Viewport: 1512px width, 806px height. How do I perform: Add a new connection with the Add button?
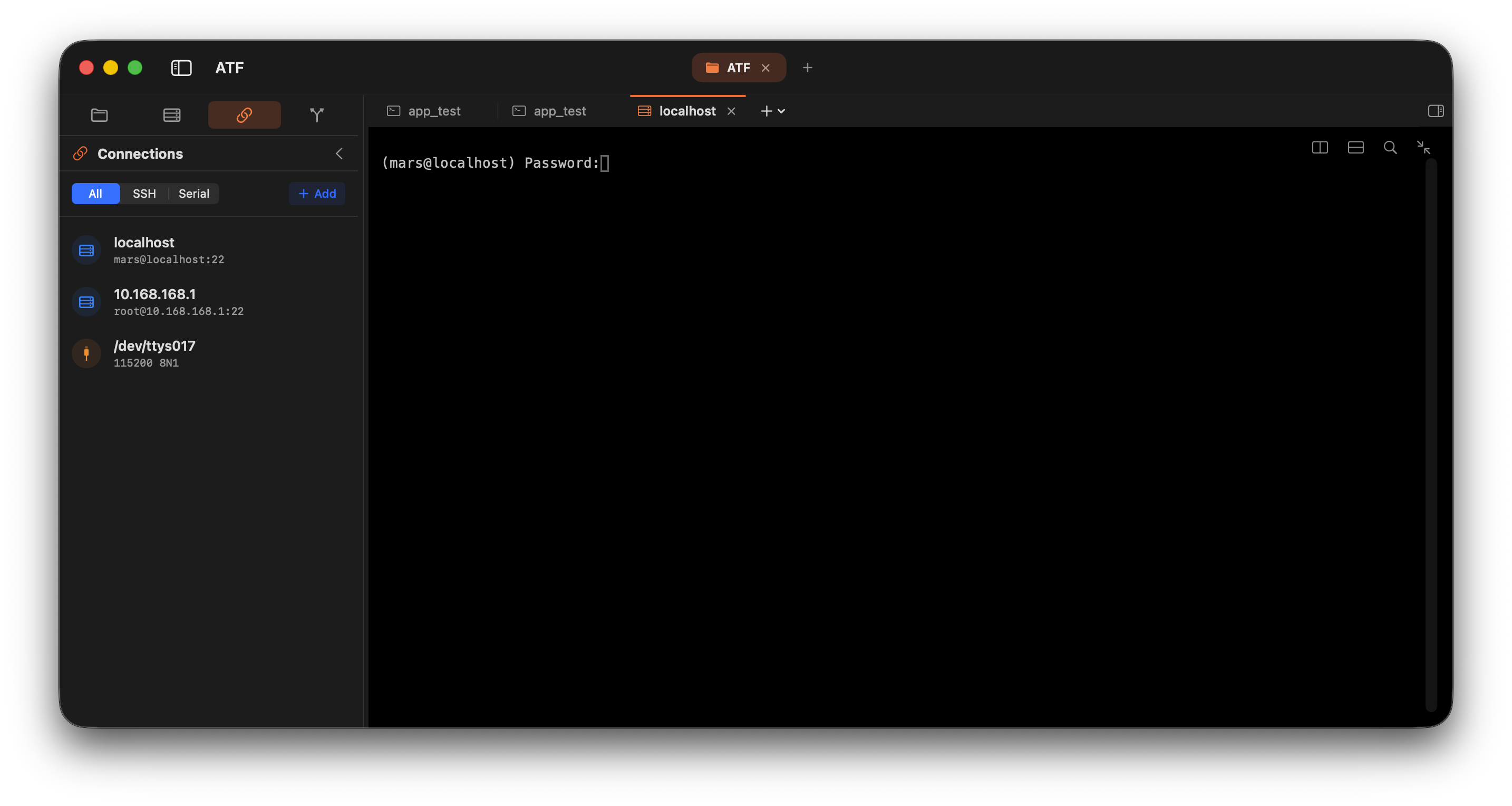pyautogui.click(x=317, y=194)
